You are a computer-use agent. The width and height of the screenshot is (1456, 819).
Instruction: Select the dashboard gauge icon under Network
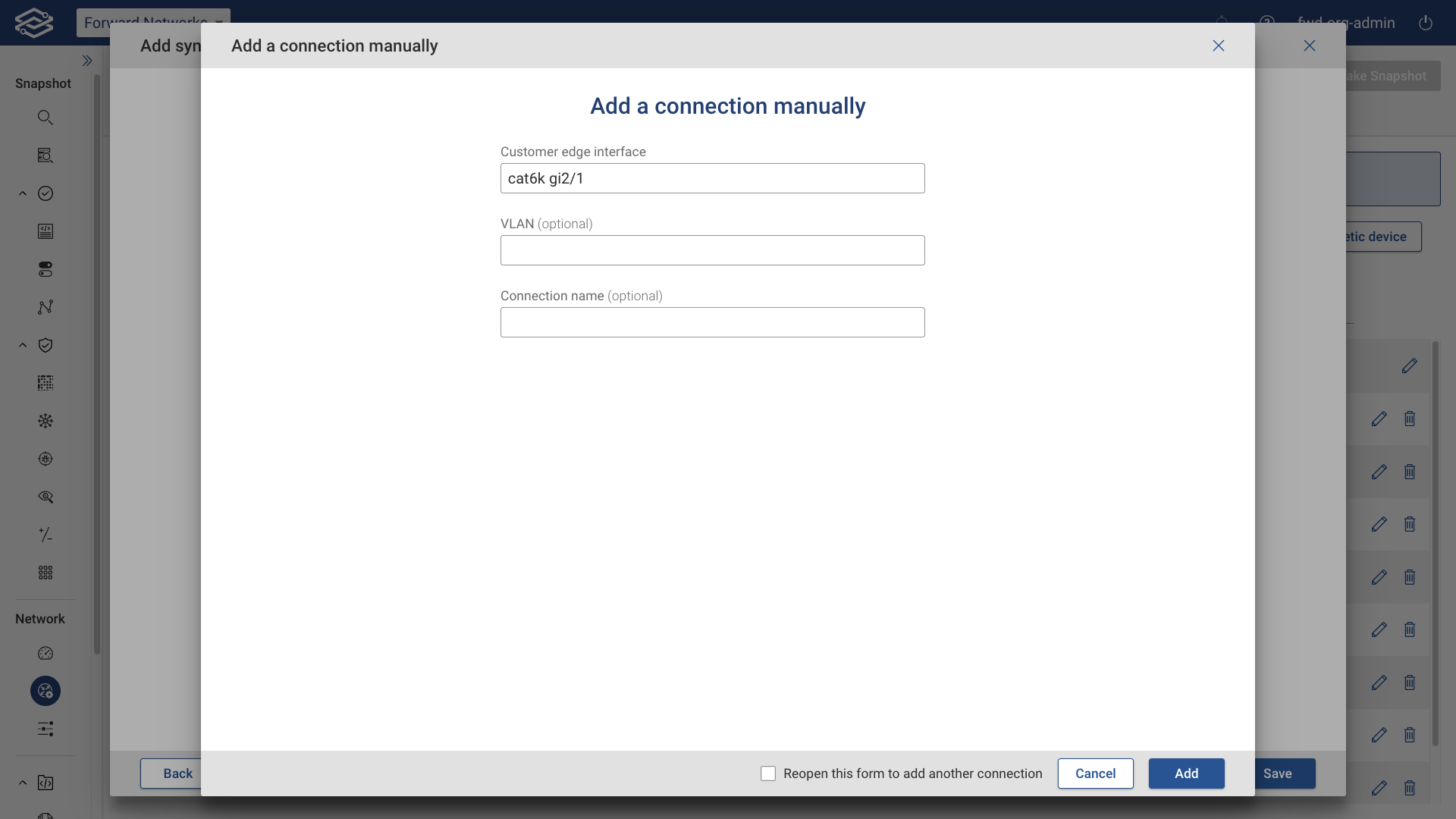tap(45, 653)
